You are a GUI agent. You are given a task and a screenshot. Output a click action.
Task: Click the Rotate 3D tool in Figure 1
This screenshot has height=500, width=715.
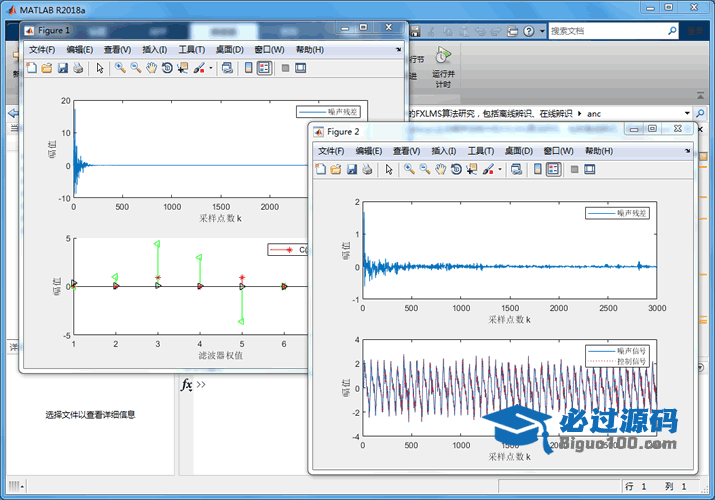tap(167, 68)
